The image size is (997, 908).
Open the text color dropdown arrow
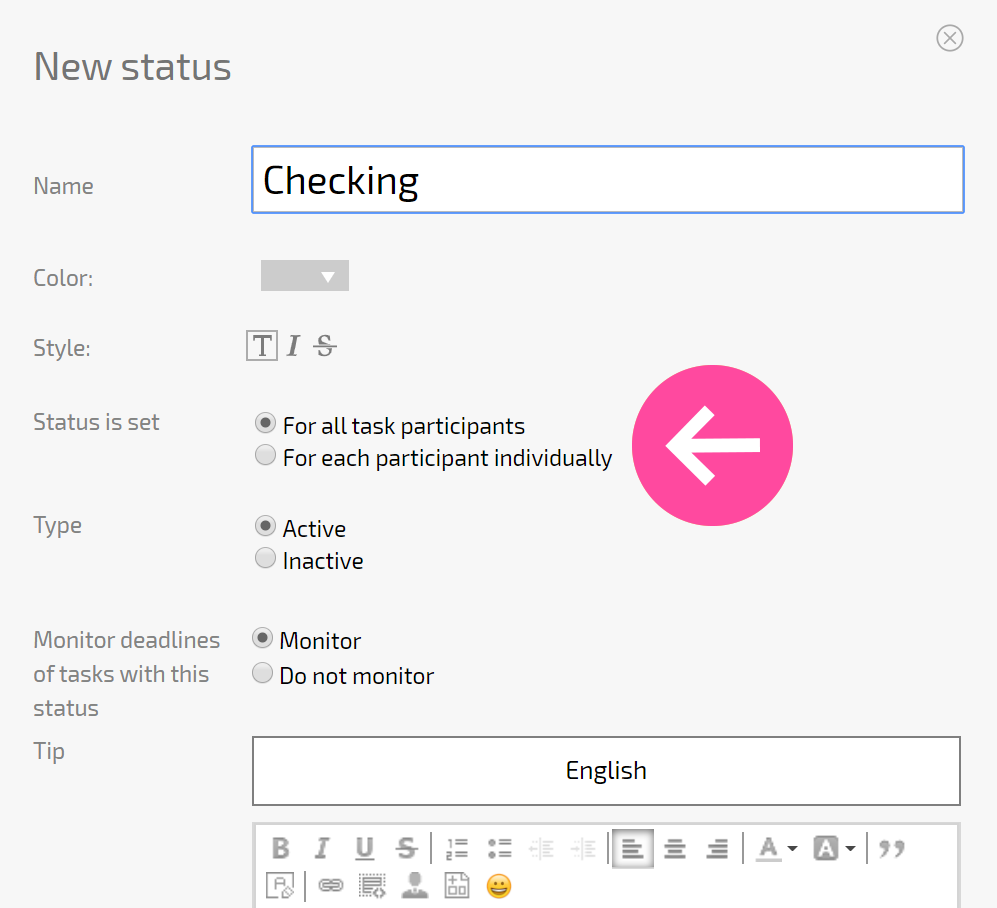[x=792, y=848]
